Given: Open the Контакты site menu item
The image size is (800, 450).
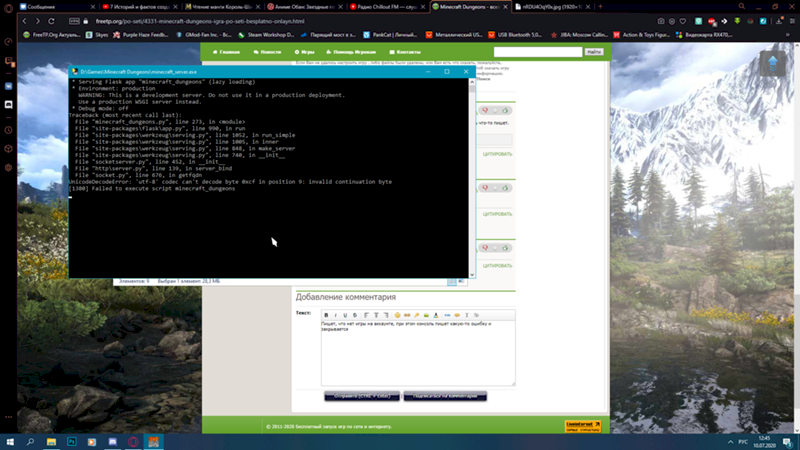Looking at the screenshot, I should pos(405,52).
